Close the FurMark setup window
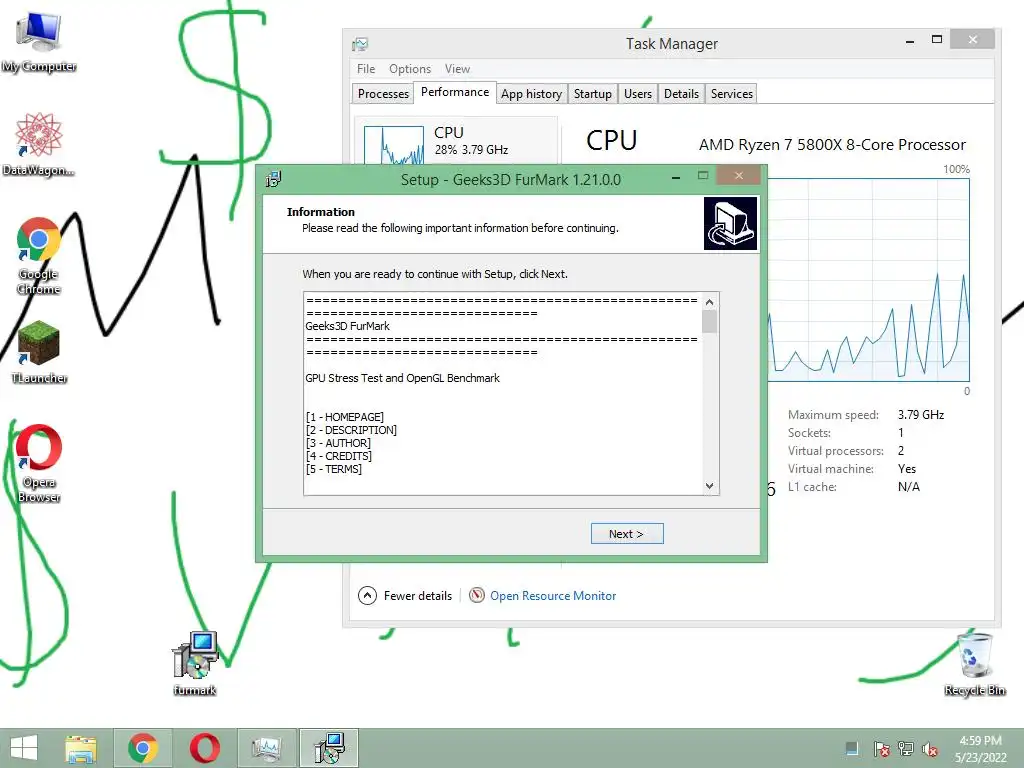This screenshot has width=1024, height=768. (x=739, y=175)
